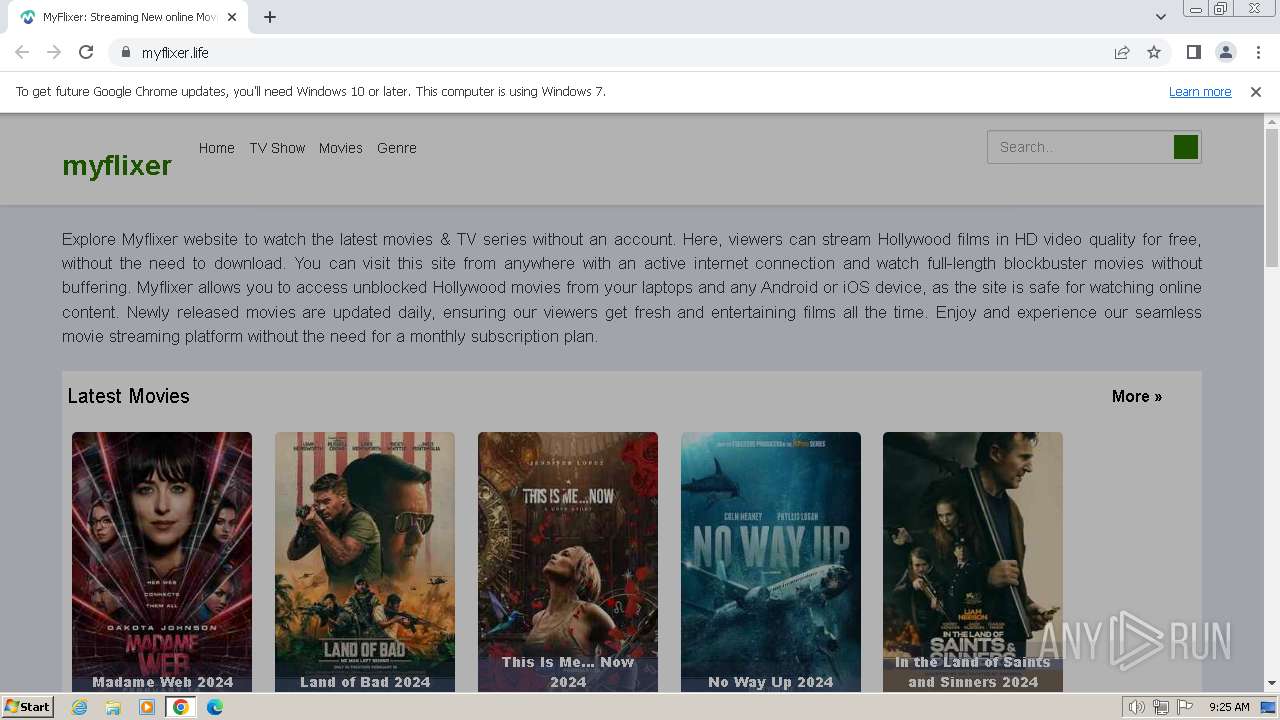This screenshot has width=1280, height=720.
Task: View site security lock icon
Action: point(126,52)
